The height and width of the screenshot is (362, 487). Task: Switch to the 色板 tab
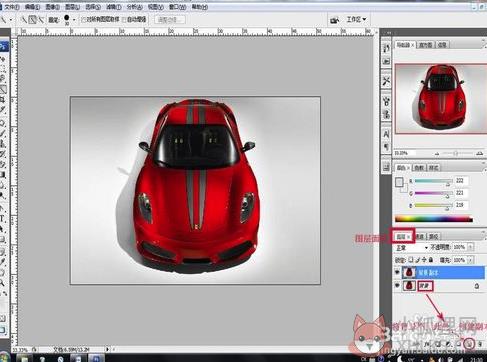click(419, 168)
